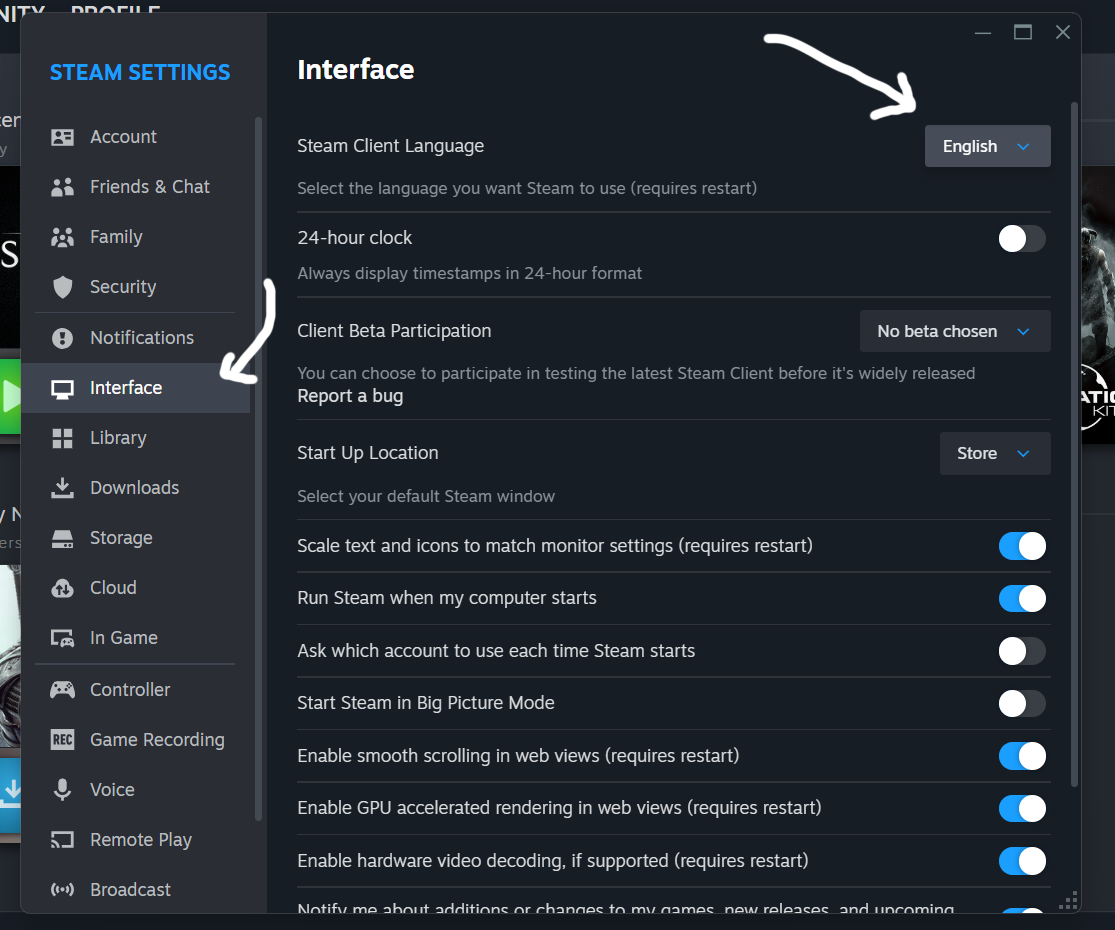Image resolution: width=1115 pixels, height=930 pixels.
Task: Select the Library settings section
Action: pyautogui.click(x=135, y=438)
